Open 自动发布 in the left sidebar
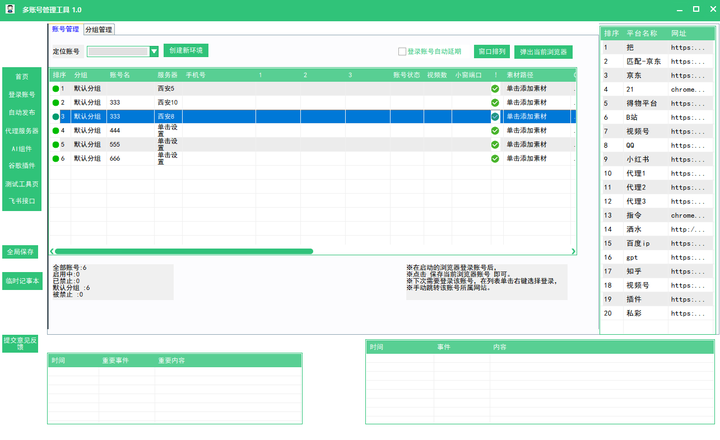The width and height of the screenshot is (720, 440). [x=22, y=112]
